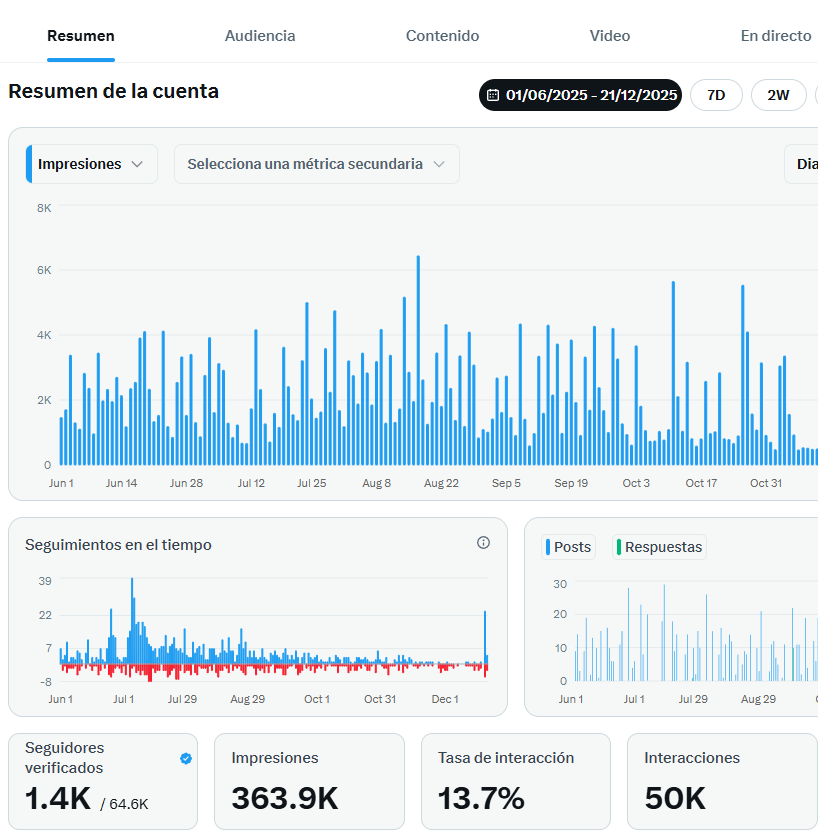This screenshot has width=818, height=837.
Task: Switch to the Audiencia tab
Action: 260,36
